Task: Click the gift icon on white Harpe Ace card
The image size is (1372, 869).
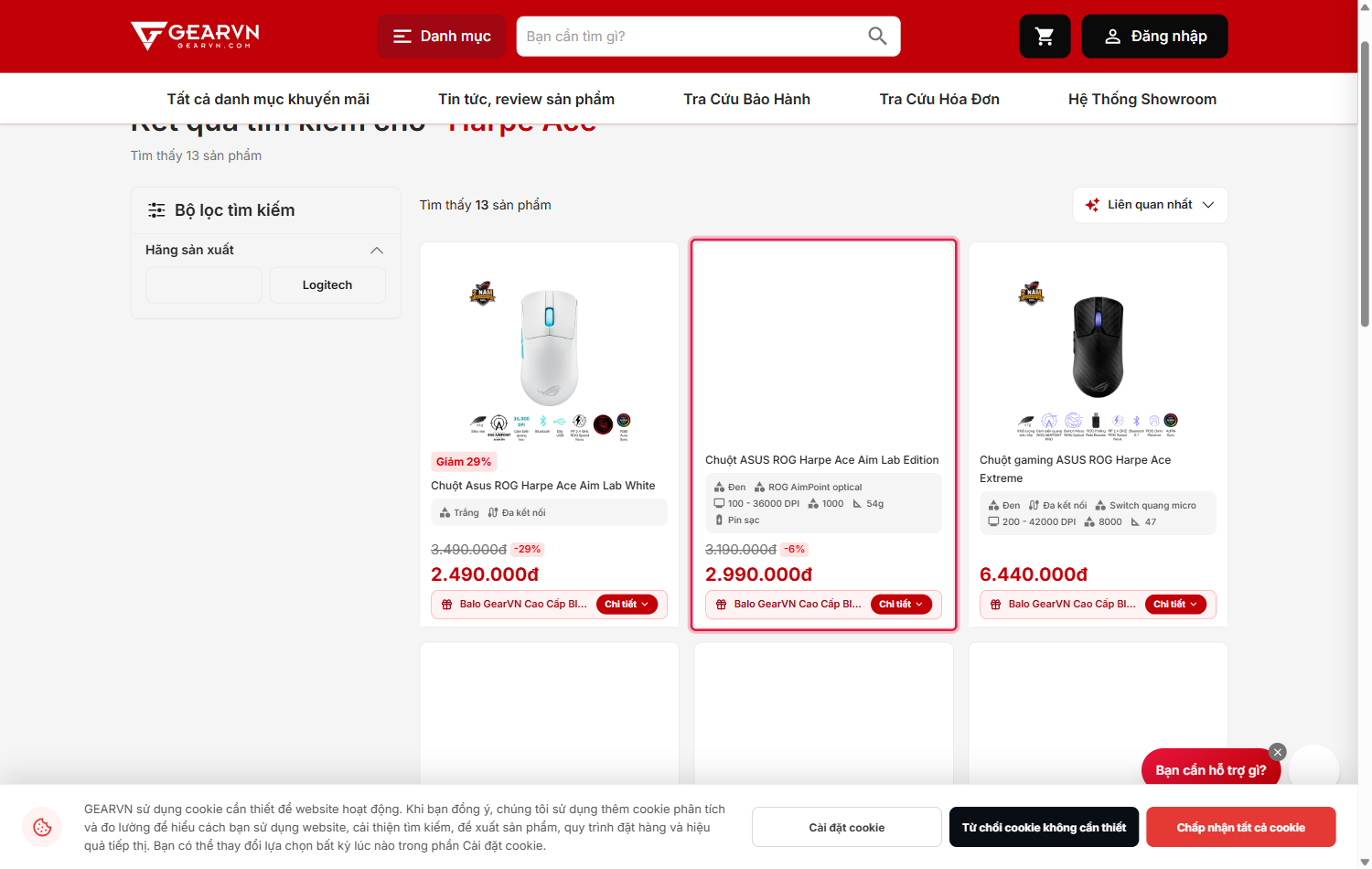Action: point(447,605)
